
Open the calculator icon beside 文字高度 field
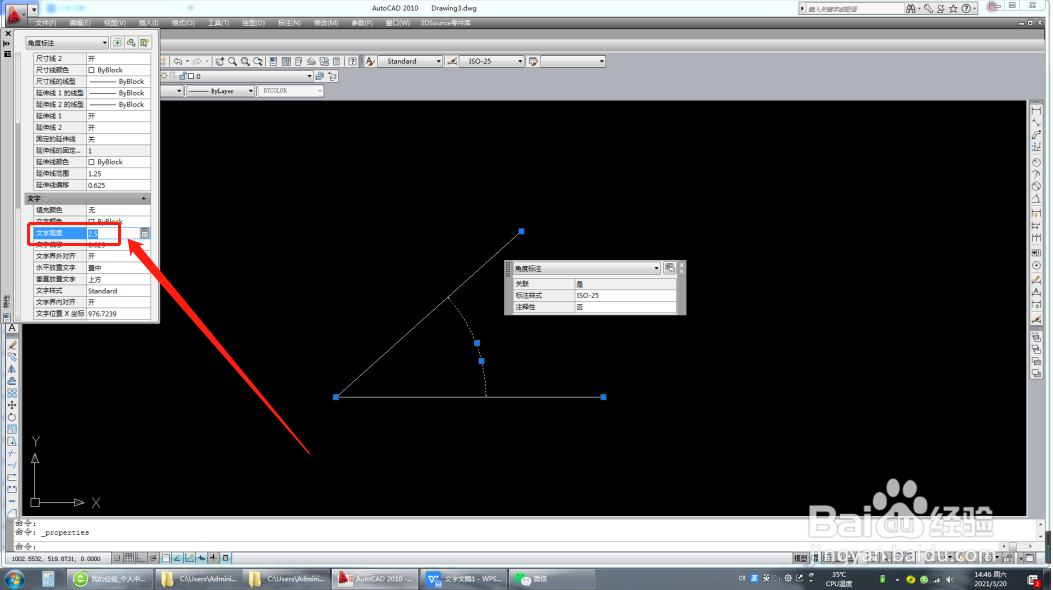144,233
